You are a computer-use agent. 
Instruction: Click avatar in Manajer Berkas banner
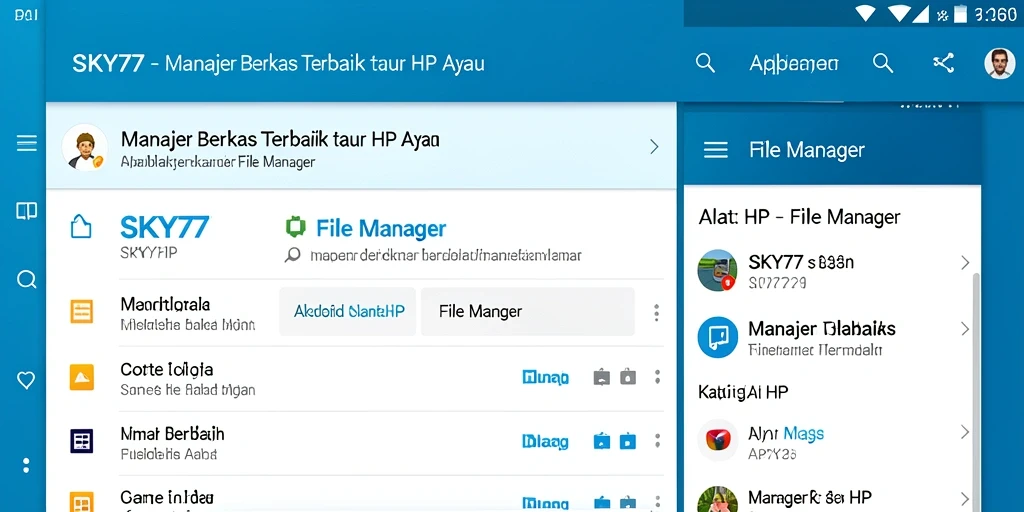85,148
